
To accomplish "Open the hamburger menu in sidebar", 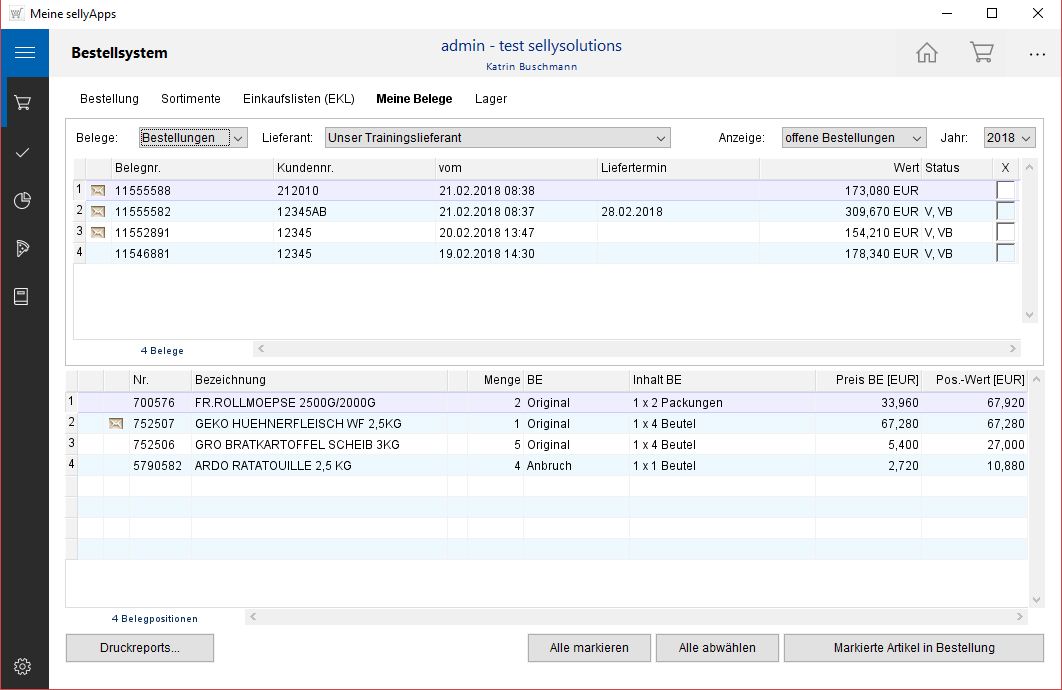I will coord(24,53).
